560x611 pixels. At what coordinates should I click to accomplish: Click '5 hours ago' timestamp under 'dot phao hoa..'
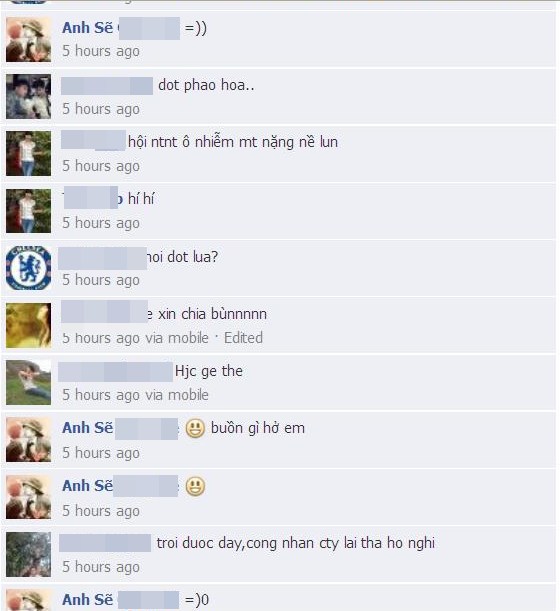click(101, 109)
